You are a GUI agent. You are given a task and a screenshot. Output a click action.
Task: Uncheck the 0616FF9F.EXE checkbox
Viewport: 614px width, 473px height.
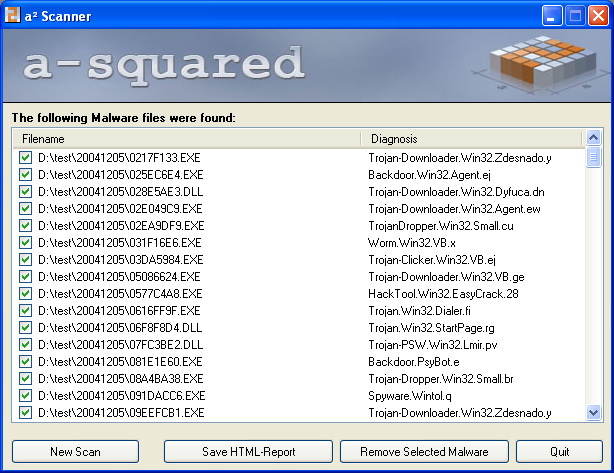pos(25,311)
